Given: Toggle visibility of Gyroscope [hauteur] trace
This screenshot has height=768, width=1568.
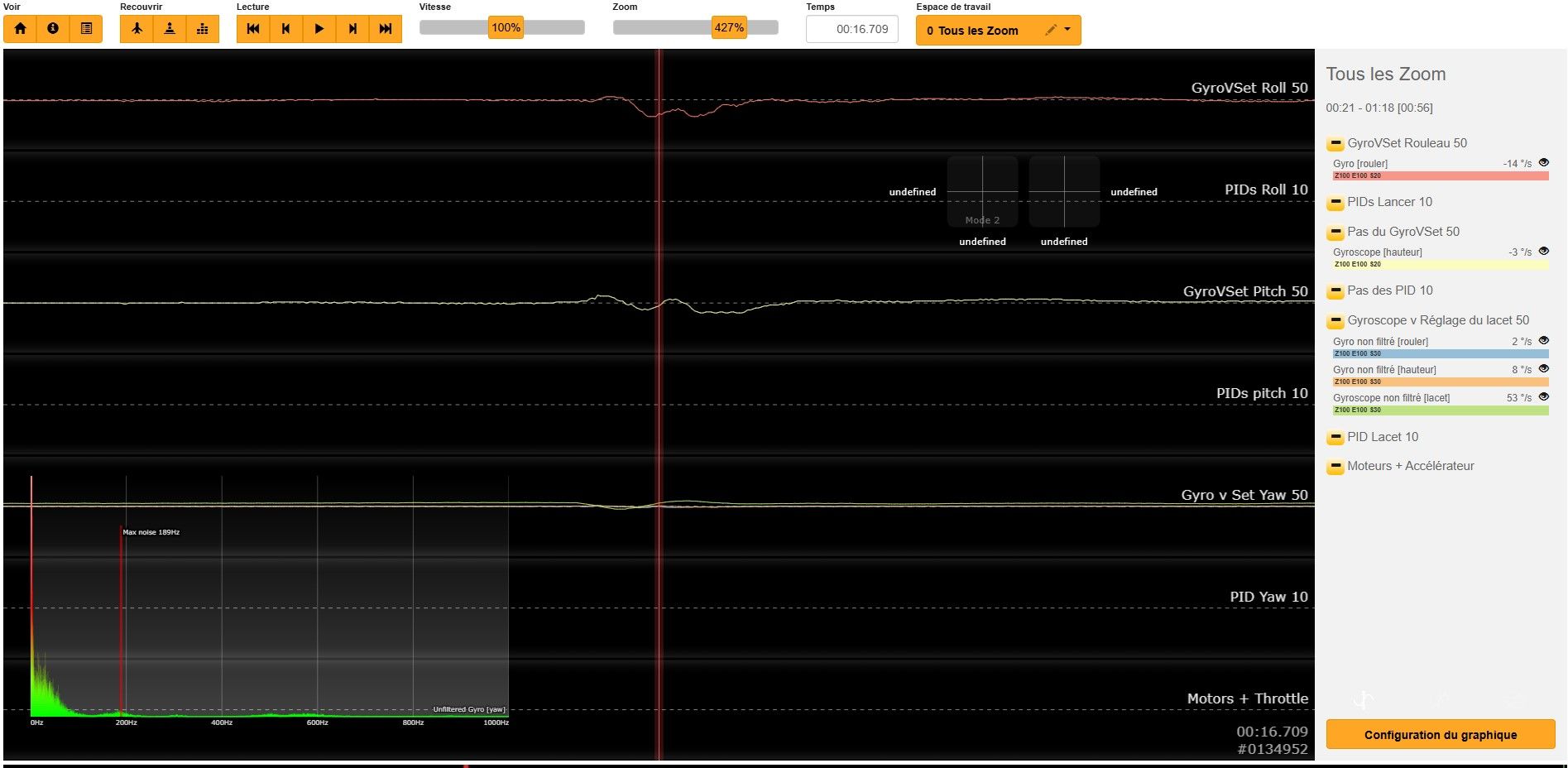Looking at the screenshot, I should point(1543,252).
